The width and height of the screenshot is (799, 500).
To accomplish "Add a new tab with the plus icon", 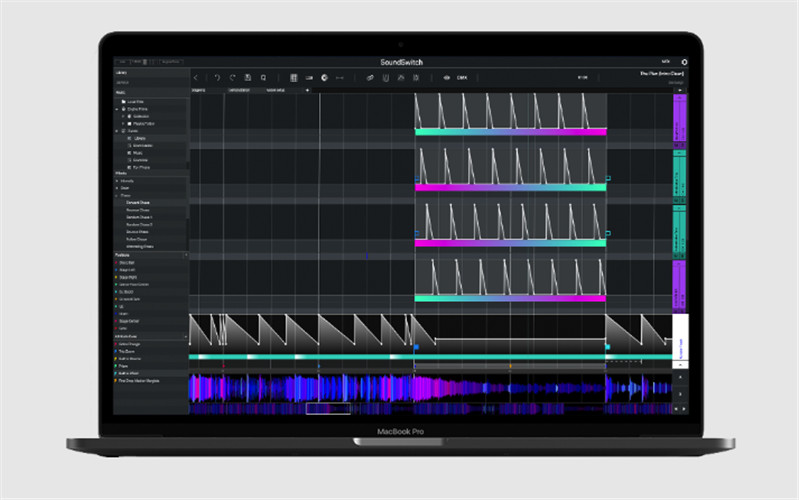I will 307,90.
